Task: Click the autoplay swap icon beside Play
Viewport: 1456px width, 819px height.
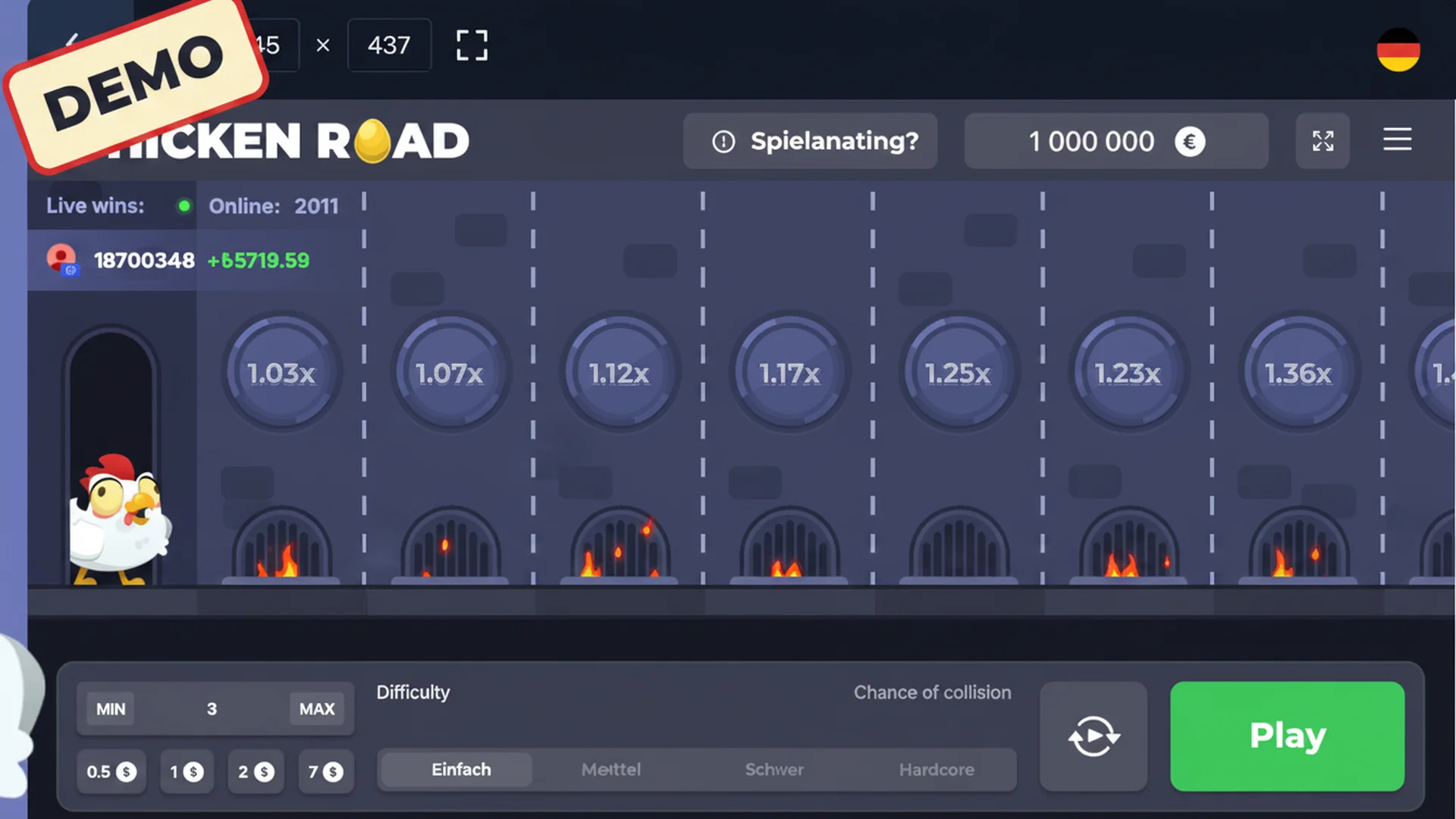Action: point(1094,736)
